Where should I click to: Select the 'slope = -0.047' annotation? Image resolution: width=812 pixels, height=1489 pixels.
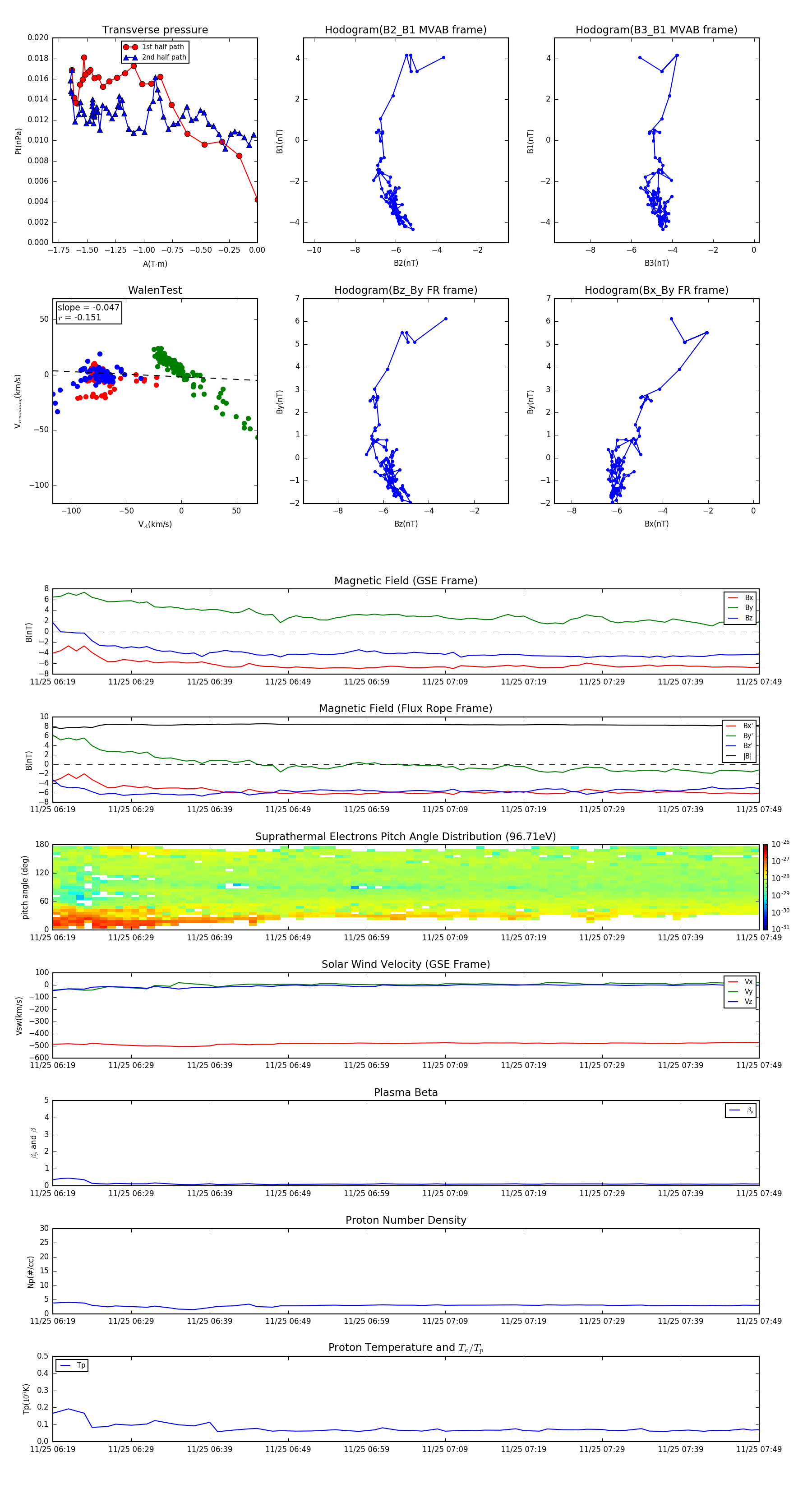click(88, 308)
